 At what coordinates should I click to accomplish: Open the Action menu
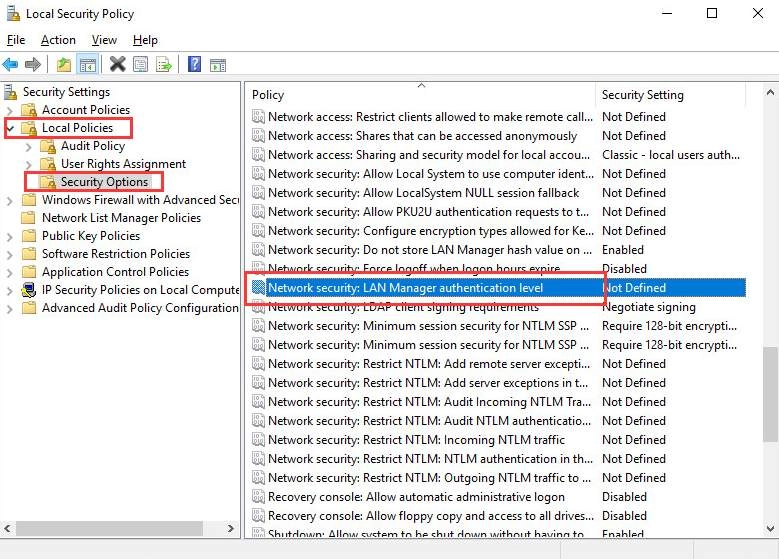point(58,40)
